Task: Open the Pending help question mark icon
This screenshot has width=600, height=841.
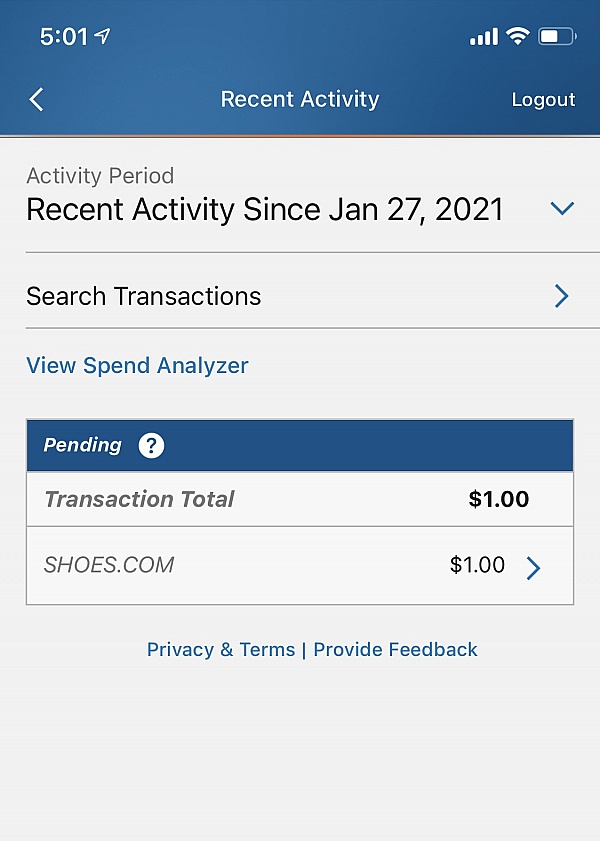Action: [x=151, y=445]
